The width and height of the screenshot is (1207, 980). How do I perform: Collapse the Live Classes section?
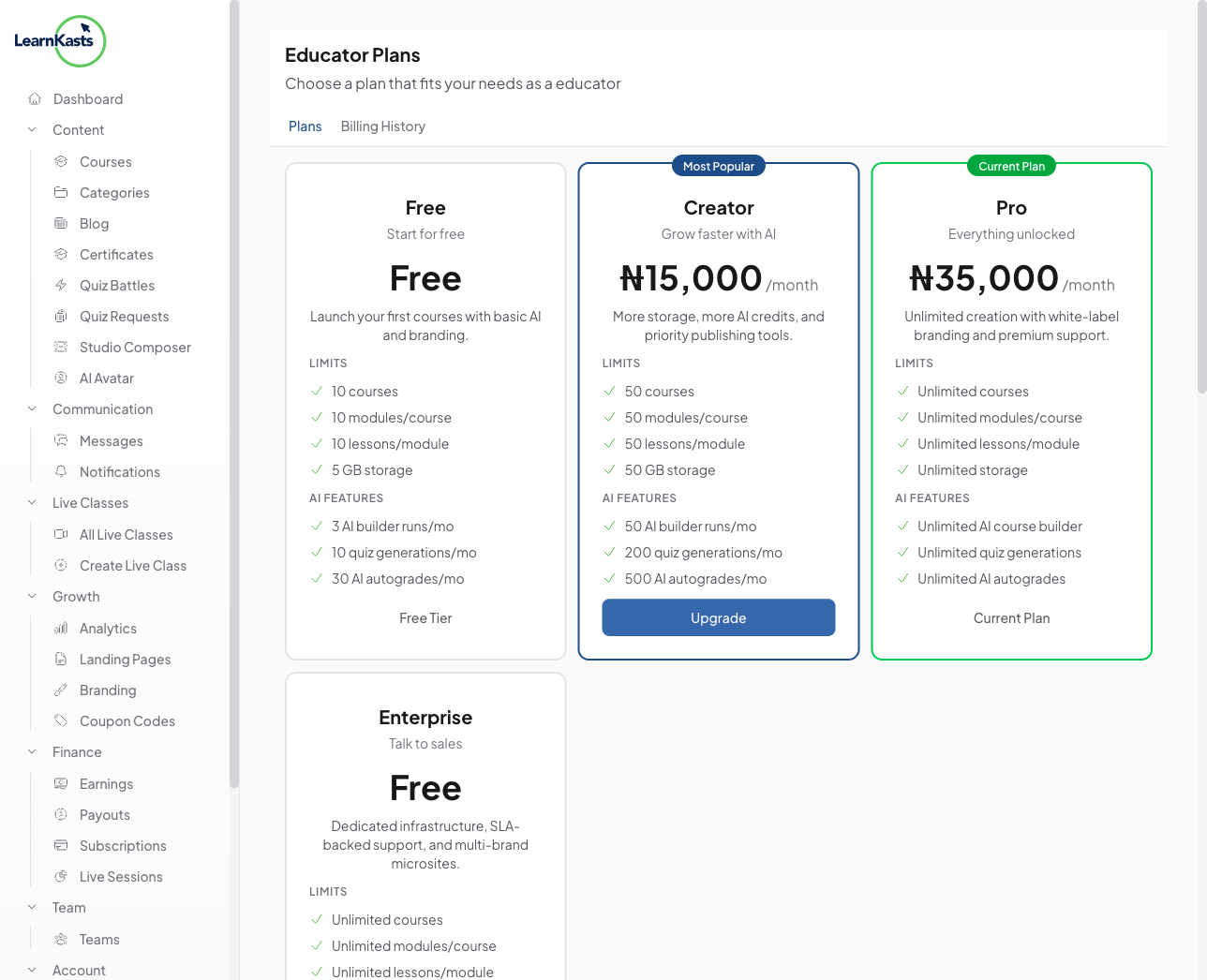pyautogui.click(x=32, y=502)
